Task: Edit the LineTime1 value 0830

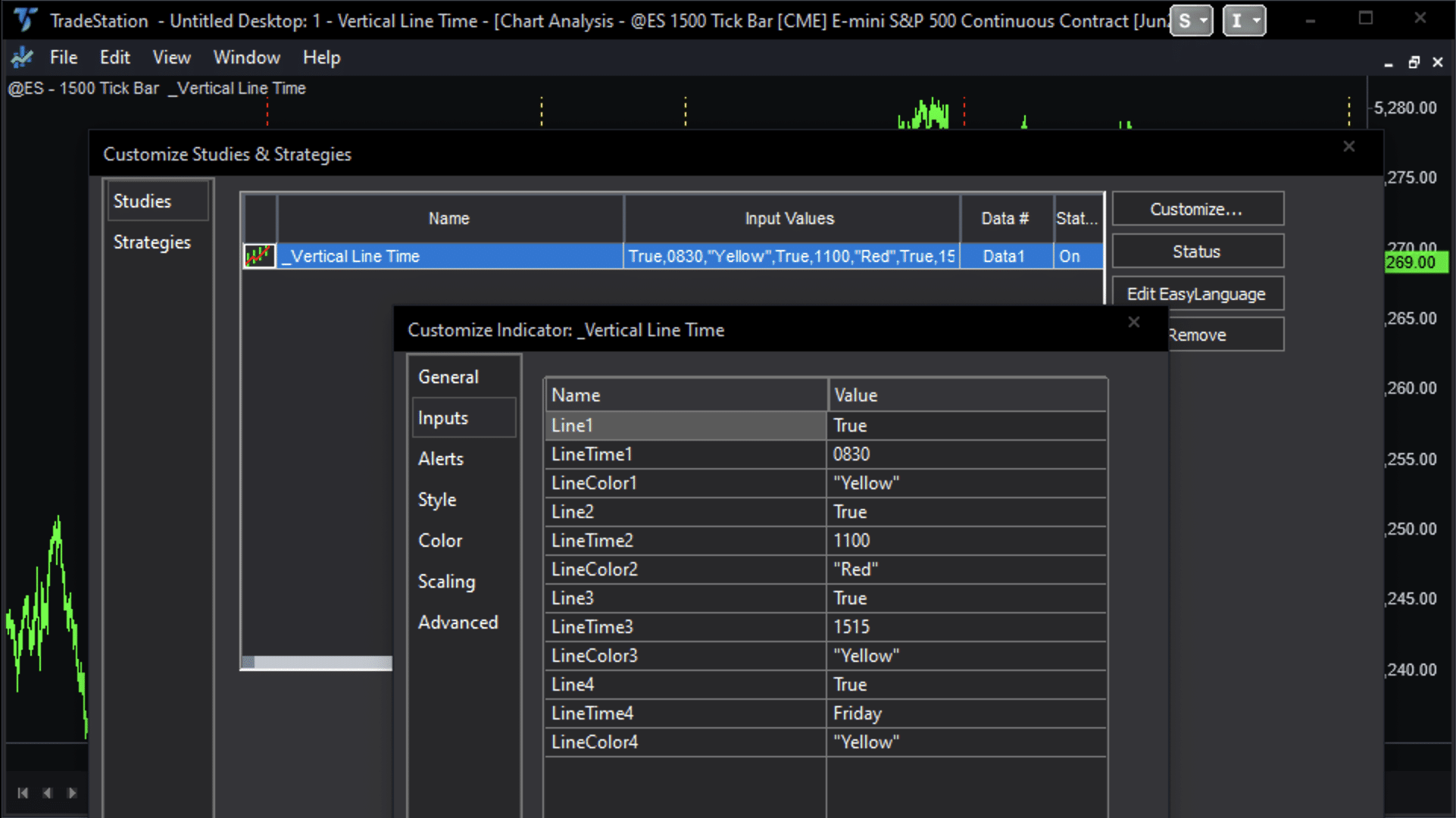Action: pyautogui.click(x=967, y=454)
